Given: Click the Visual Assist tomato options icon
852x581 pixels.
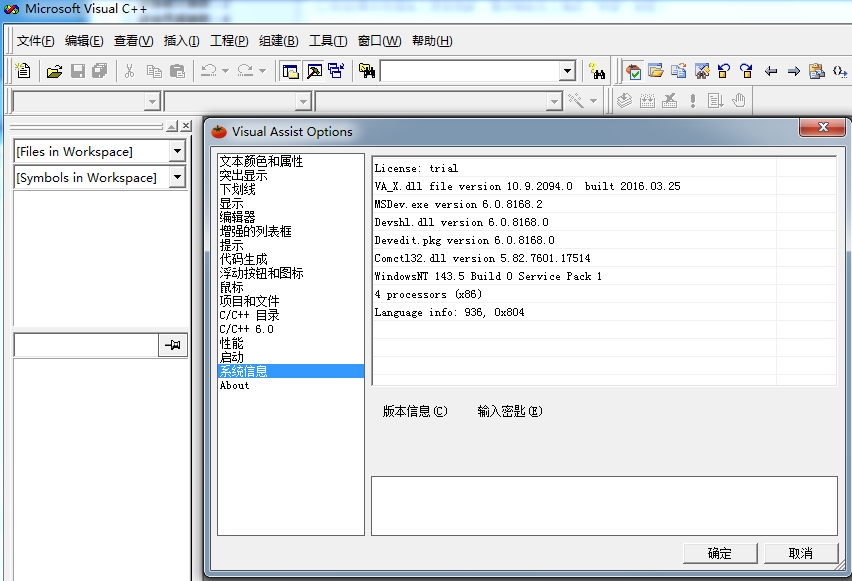Looking at the screenshot, I should [x=633, y=71].
